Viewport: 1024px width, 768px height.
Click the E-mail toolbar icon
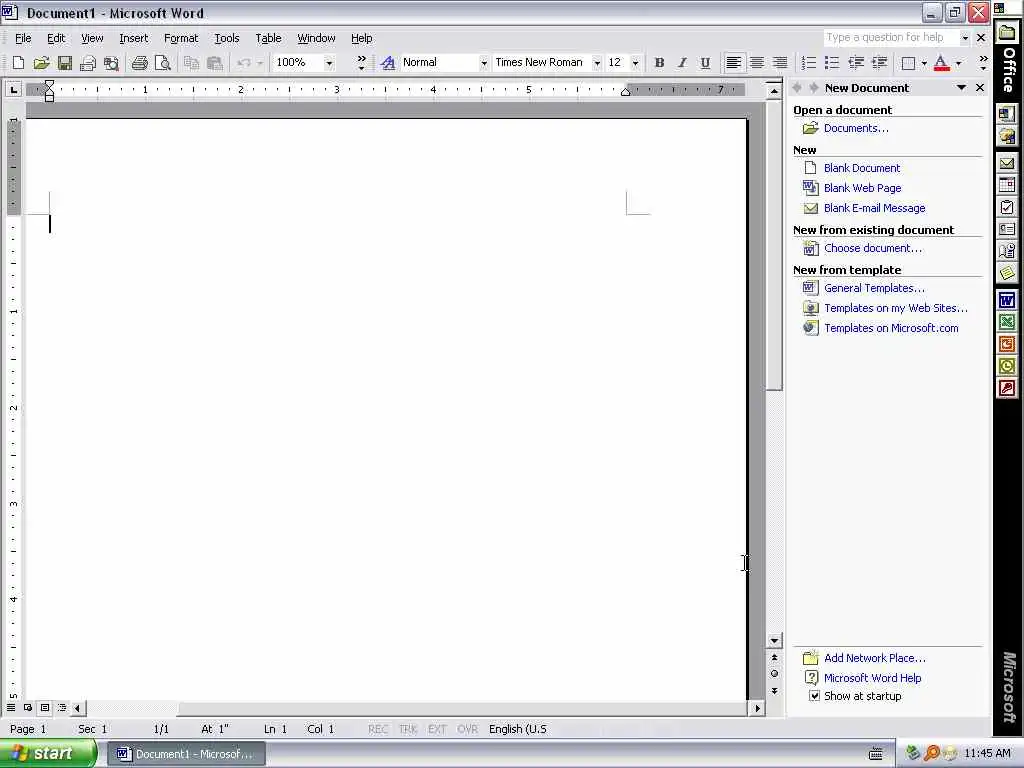[x=88, y=63]
